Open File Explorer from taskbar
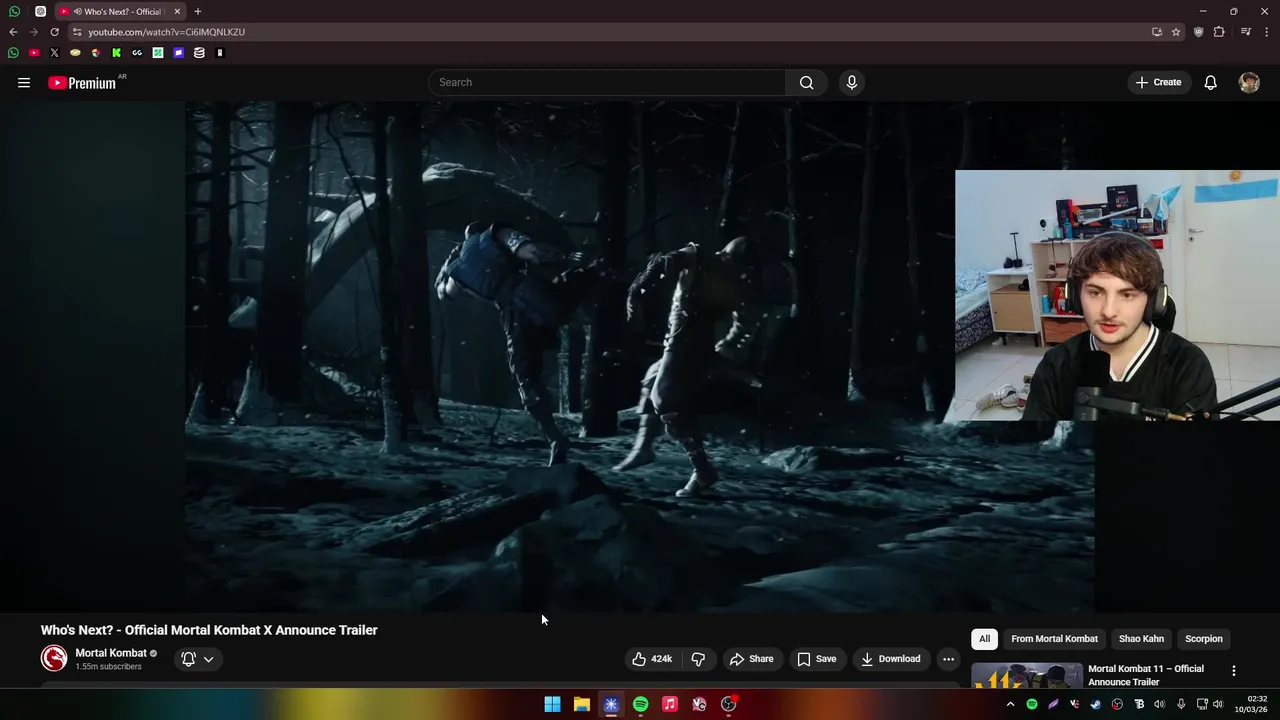Viewport: 1280px width, 720px height. pos(581,704)
